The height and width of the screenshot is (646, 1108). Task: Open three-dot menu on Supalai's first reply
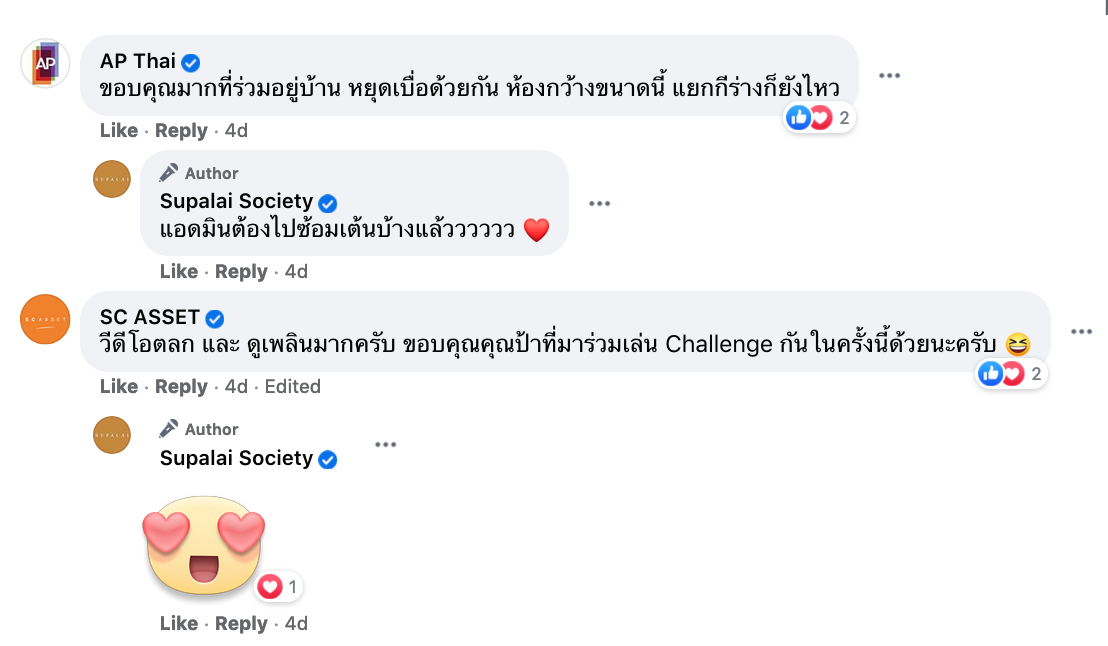click(x=599, y=203)
